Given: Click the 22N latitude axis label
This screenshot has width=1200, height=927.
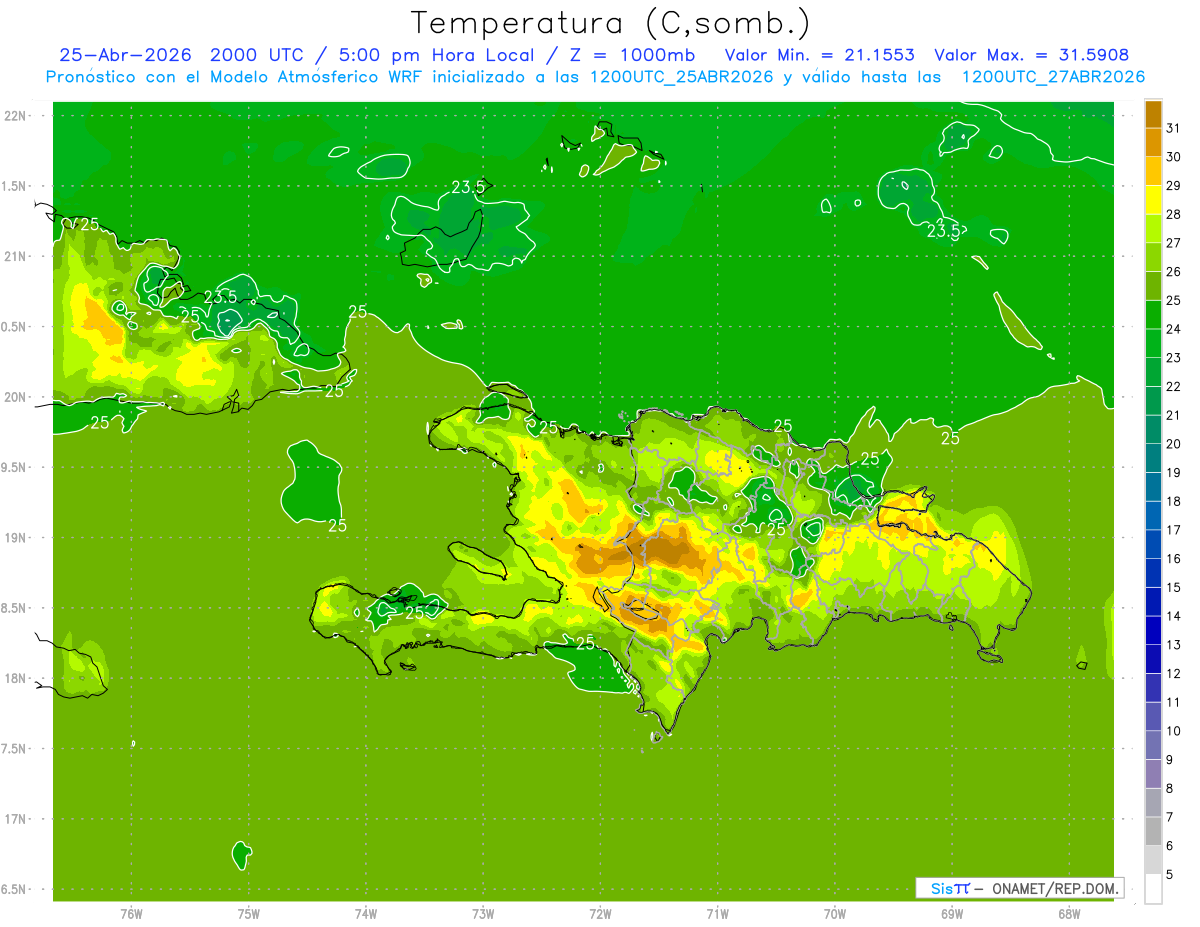Looking at the screenshot, I should tap(16, 116).
